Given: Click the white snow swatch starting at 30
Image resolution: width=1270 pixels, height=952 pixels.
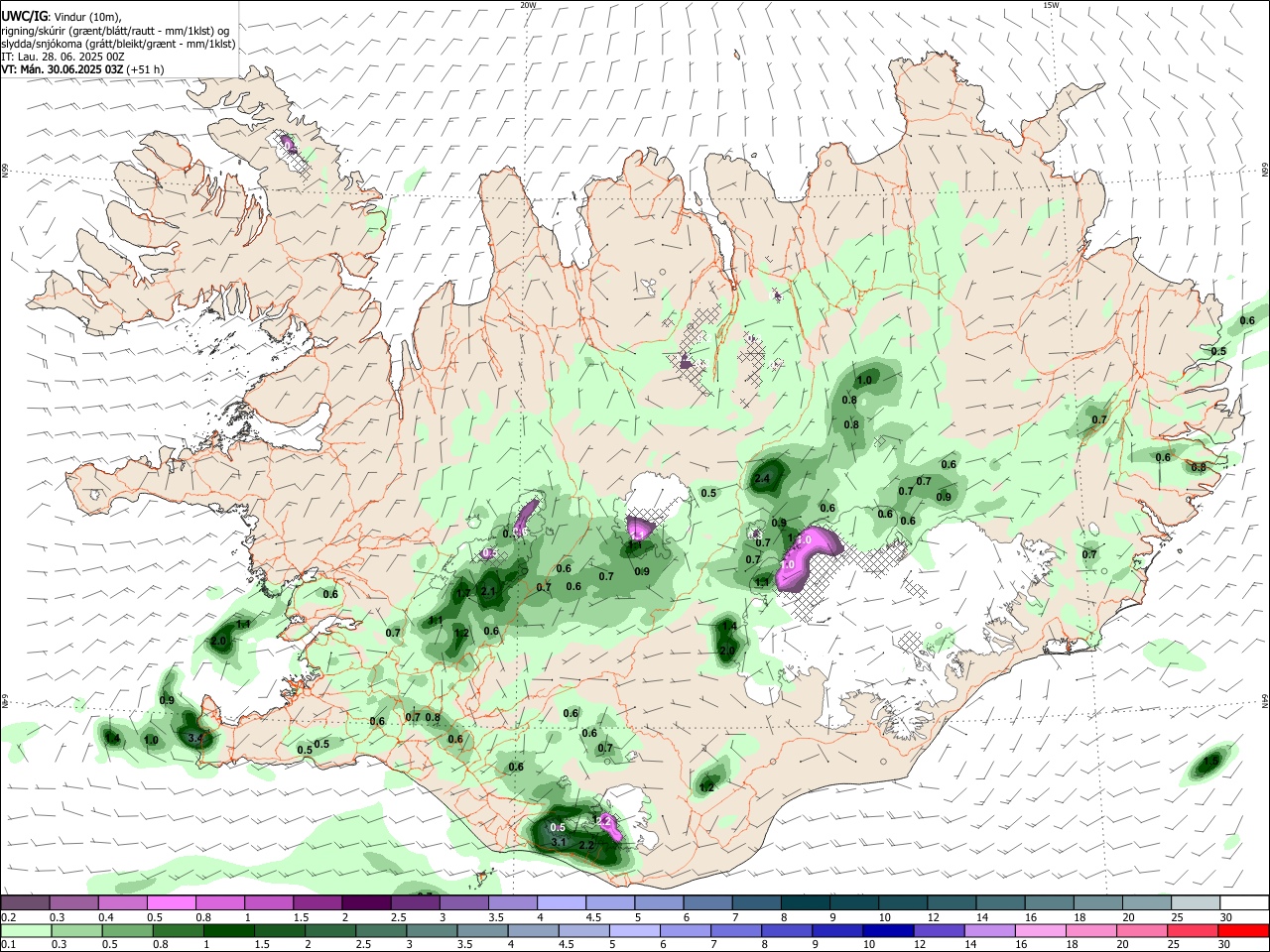Looking at the screenshot, I should tap(1244, 902).
